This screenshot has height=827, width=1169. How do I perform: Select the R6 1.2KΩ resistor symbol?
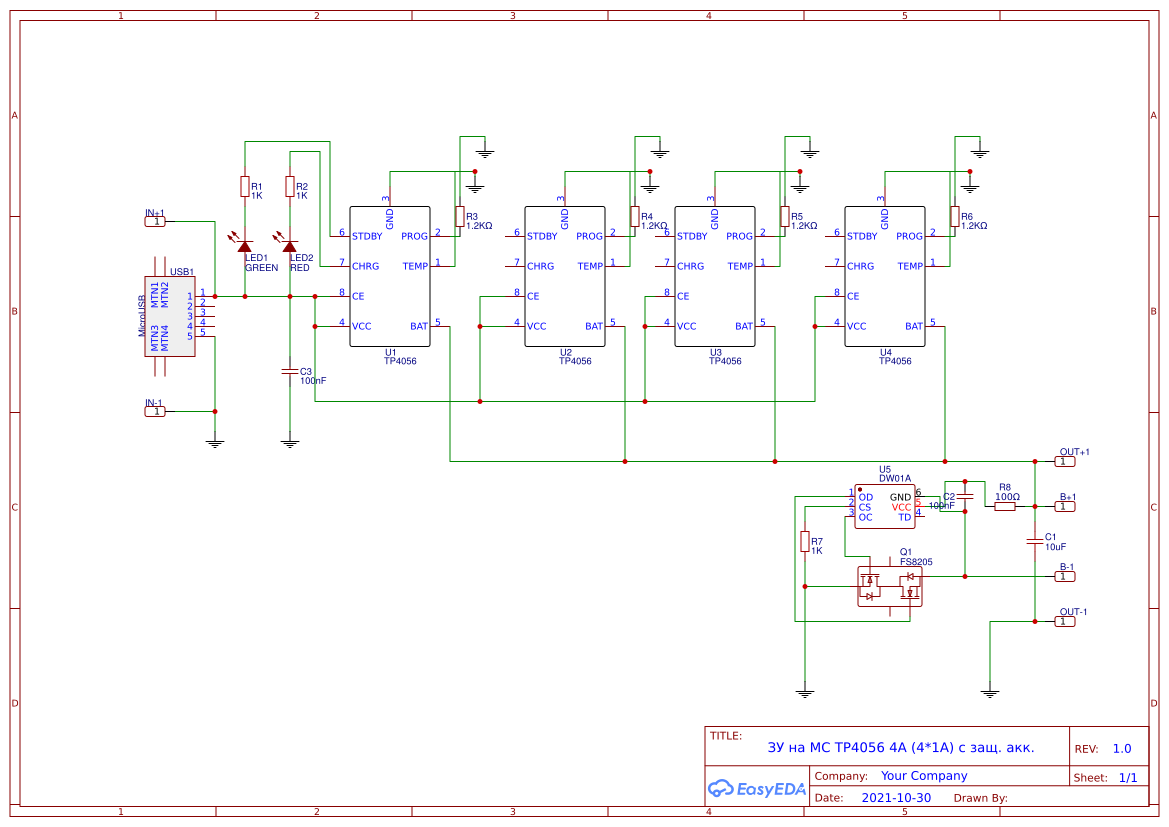tap(955, 216)
